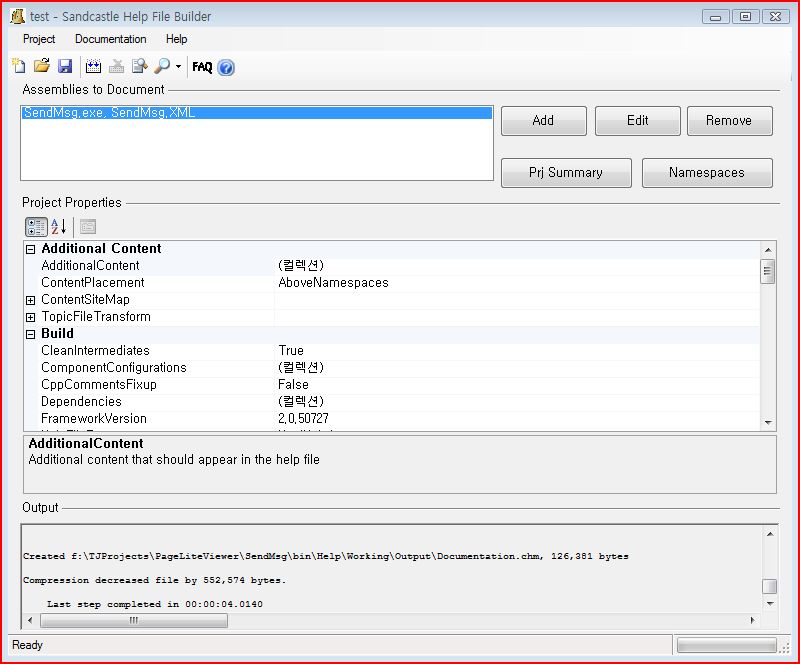Click output pane scroll left arrow
Screen dimensions: 800x664
click(30, 621)
